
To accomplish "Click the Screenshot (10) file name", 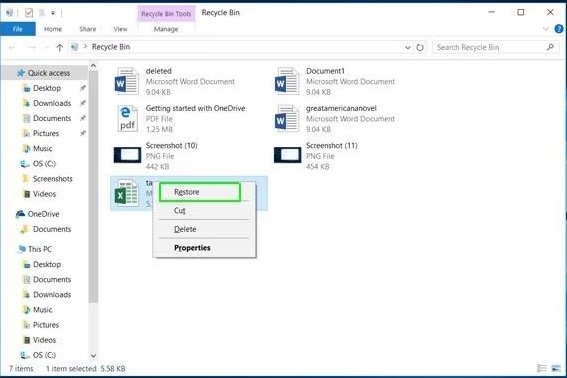I will point(171,145).
